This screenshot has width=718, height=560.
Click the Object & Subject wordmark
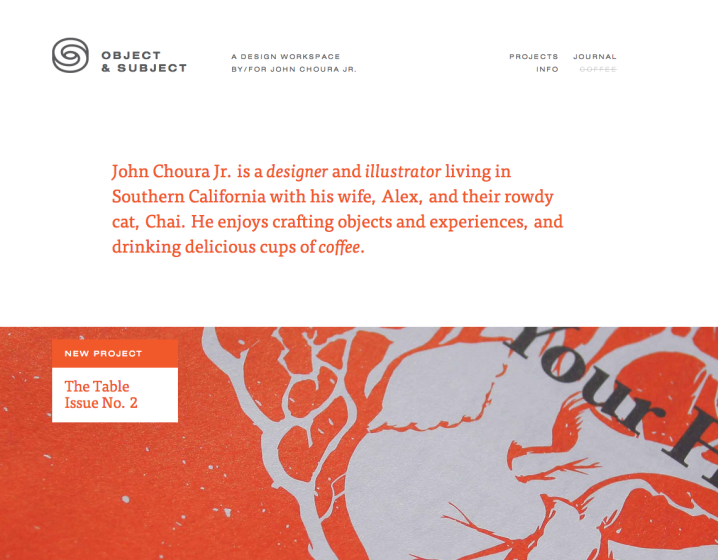click(x=144, y=62)
